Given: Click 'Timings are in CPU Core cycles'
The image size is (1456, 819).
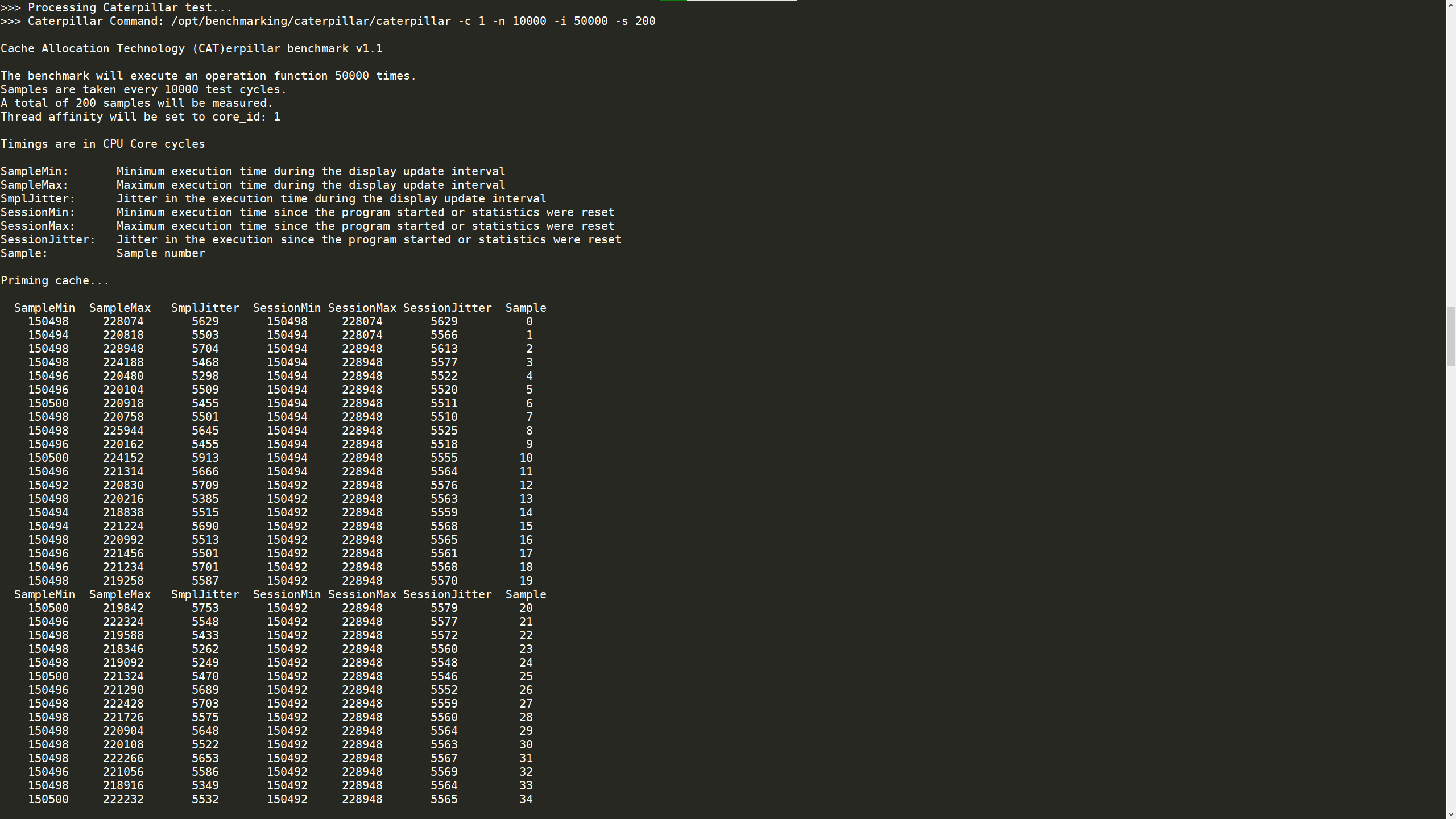Looking at the screenshot, I should point(102,144).
